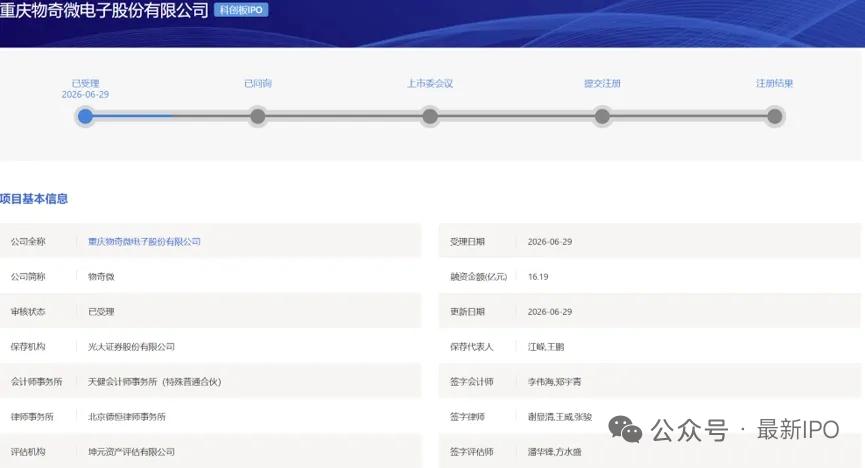The width and height of the screenshot is (865, 468).
Task: Click the 融资金额(亿元) field label
Action: (478, 276)
